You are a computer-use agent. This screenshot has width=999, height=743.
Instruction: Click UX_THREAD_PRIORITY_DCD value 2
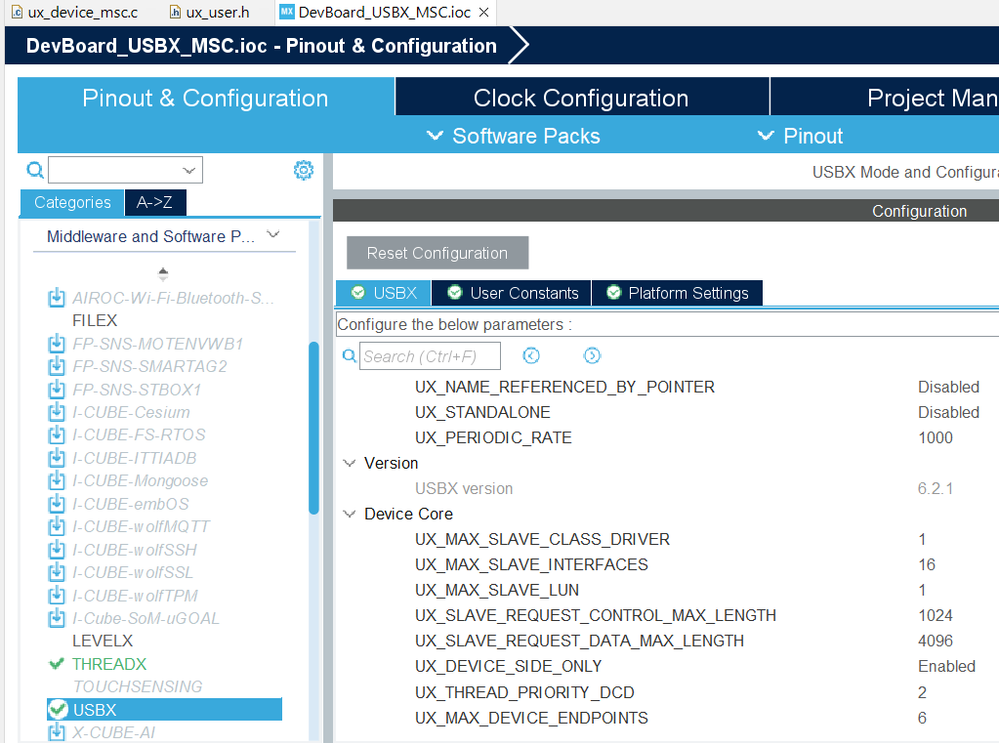[x=922, y=693]
